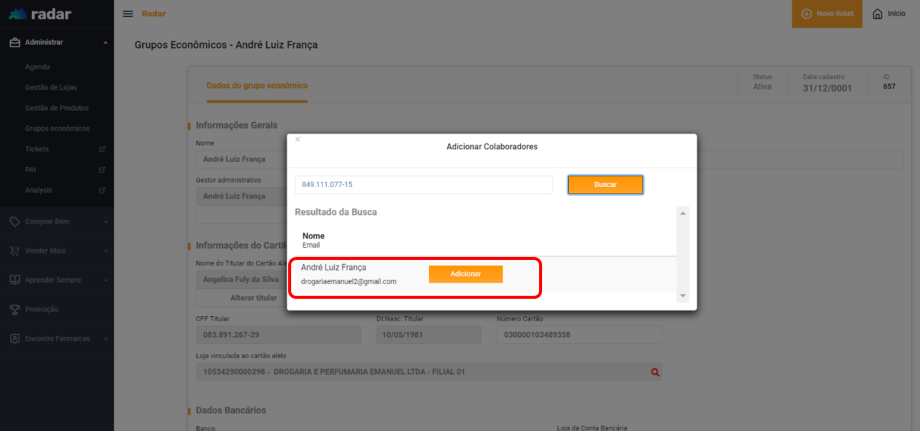Open Analysis external link icon
The image size is (920, 431).
click(101, 190)
